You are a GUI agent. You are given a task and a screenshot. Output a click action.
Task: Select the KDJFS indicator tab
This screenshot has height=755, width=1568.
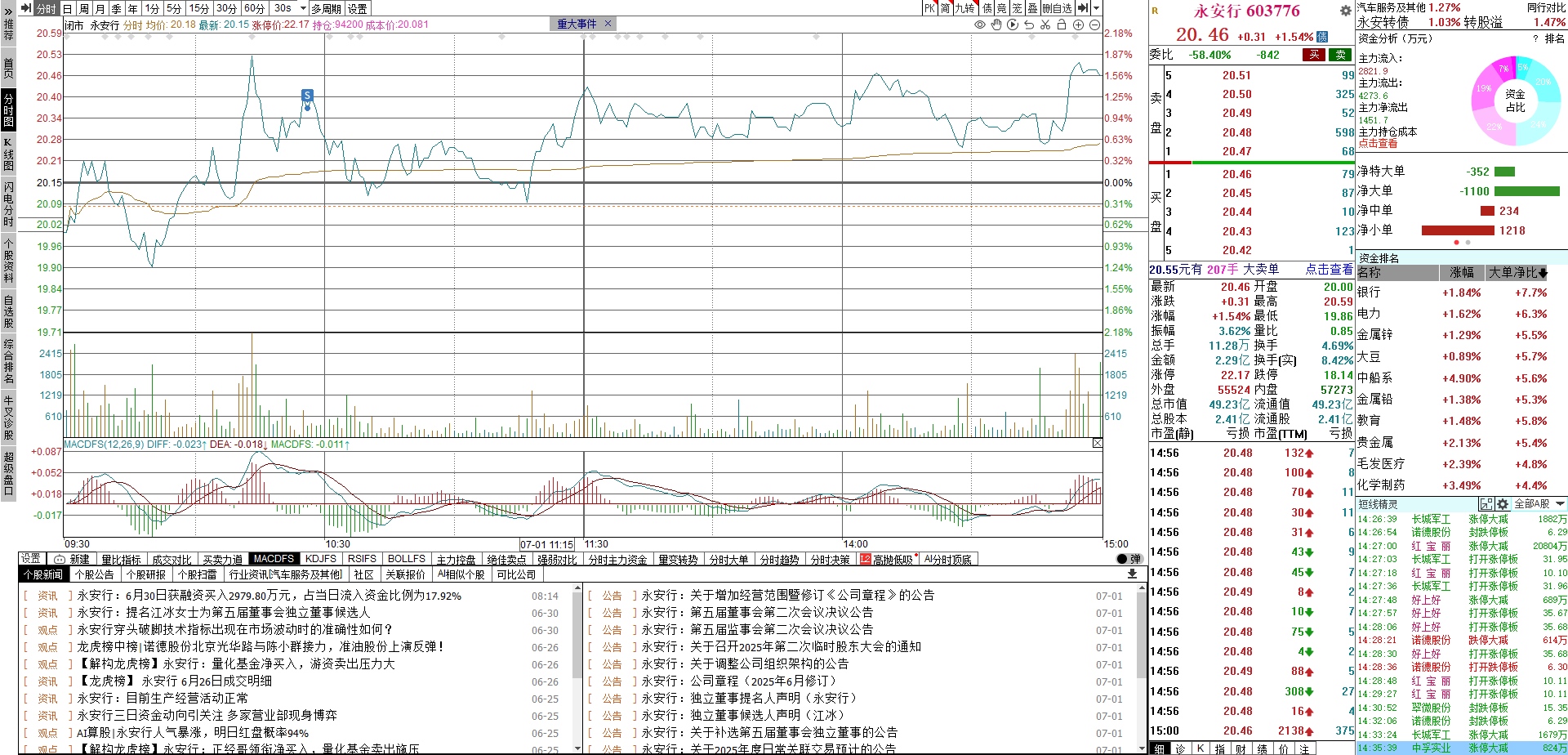(321, 559)
